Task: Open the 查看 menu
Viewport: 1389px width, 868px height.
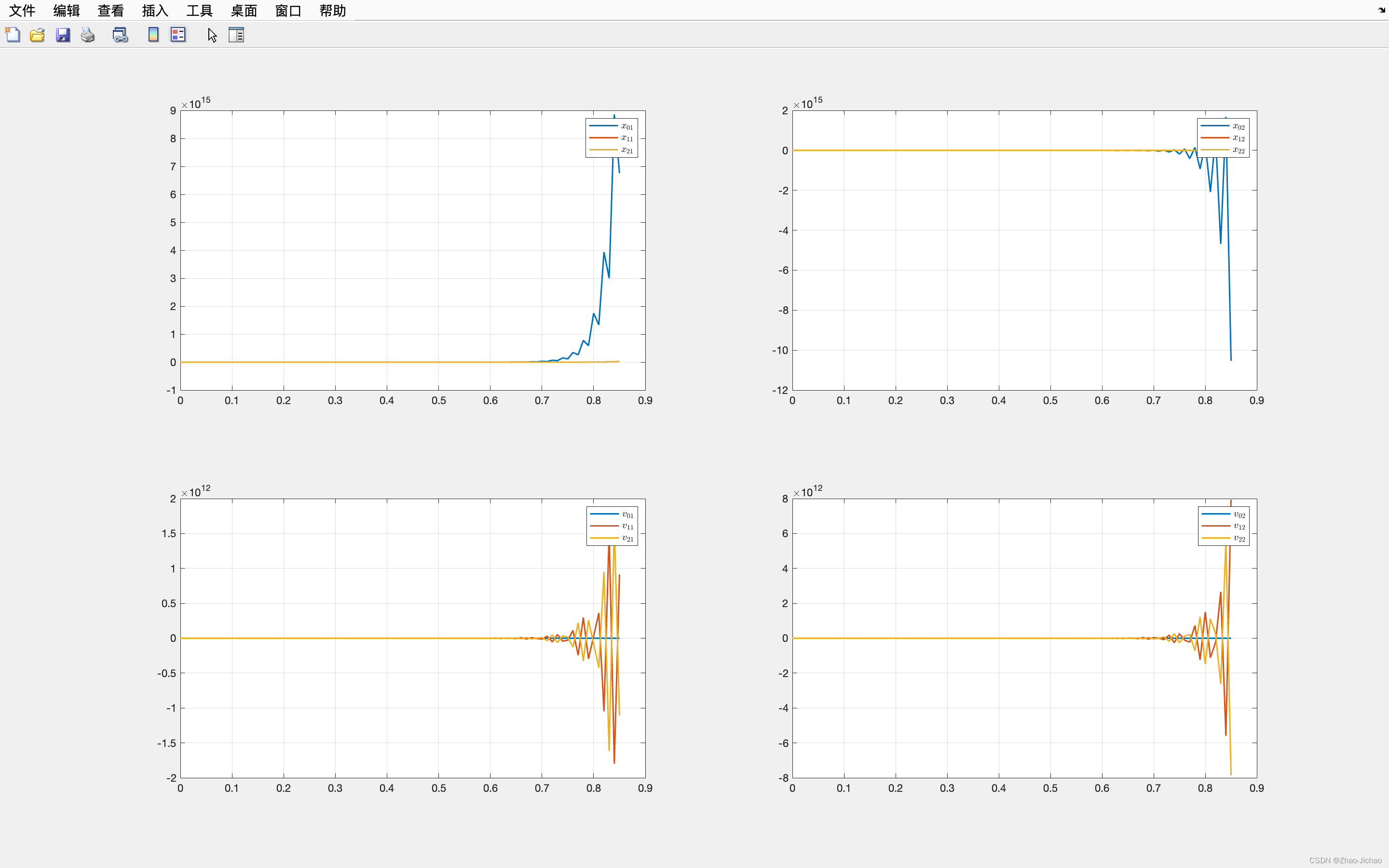Action: (x=111, y=10)
